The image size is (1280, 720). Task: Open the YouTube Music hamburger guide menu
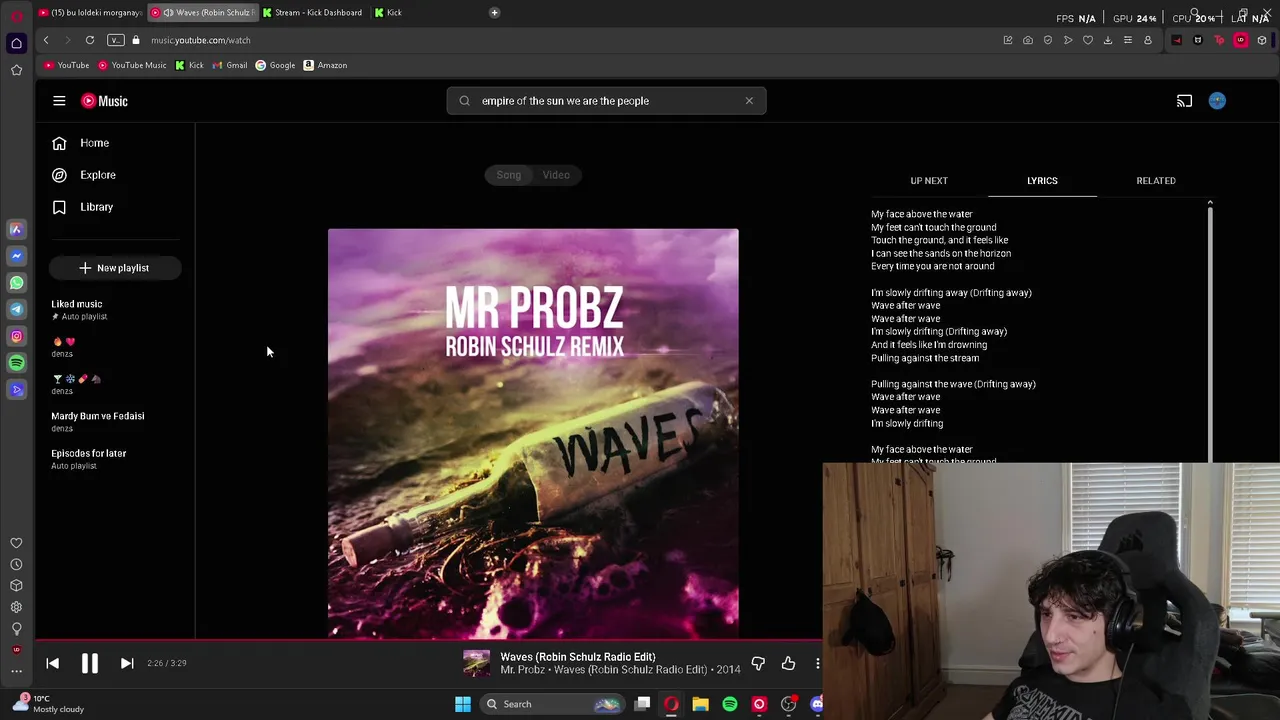coord(59,101)
